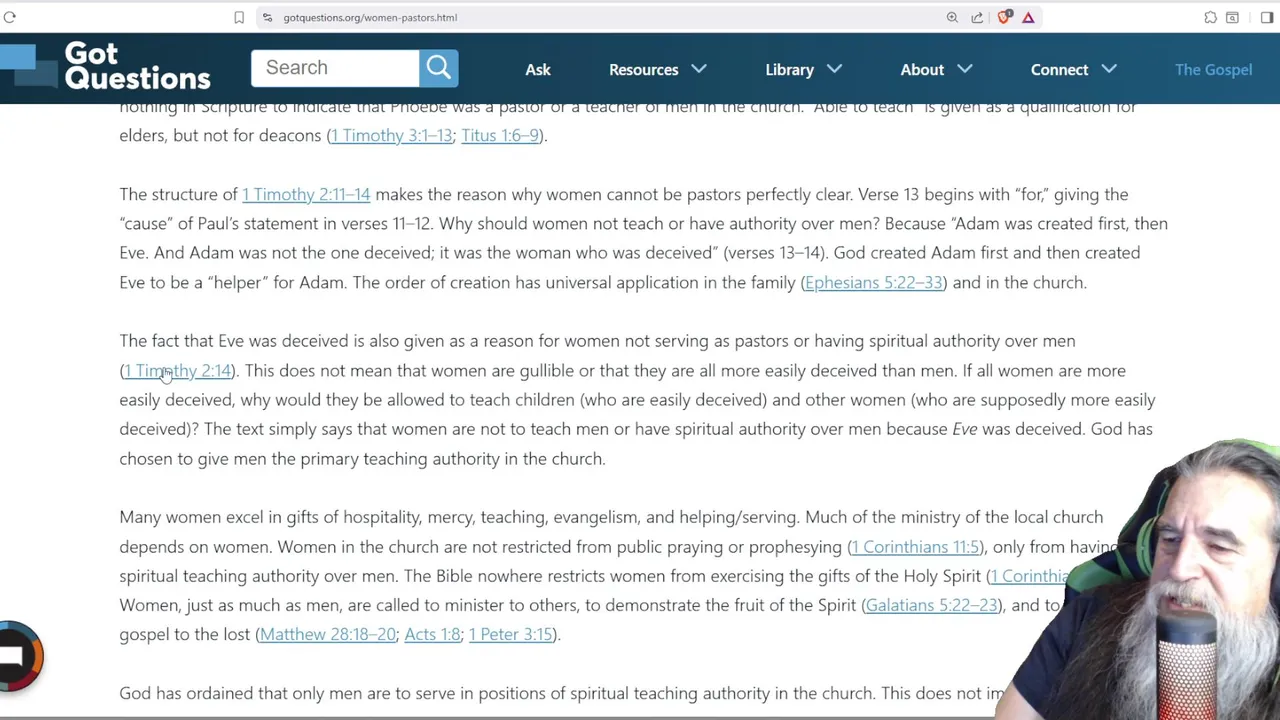The height and width of the screenshot is (720, 1280).
Task: Open the Galatians 5:22–23 reference link
Action: [931, 605]
